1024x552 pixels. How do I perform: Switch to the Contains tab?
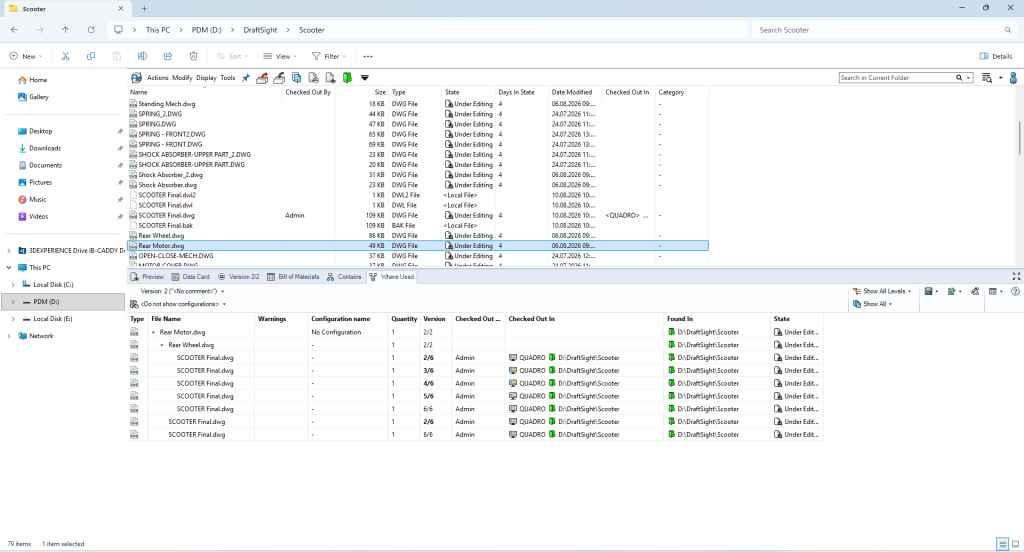click(344, 277)
